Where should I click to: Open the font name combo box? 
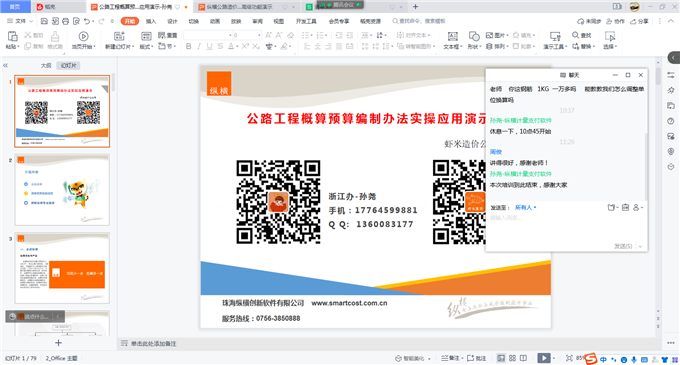(208, 35)
